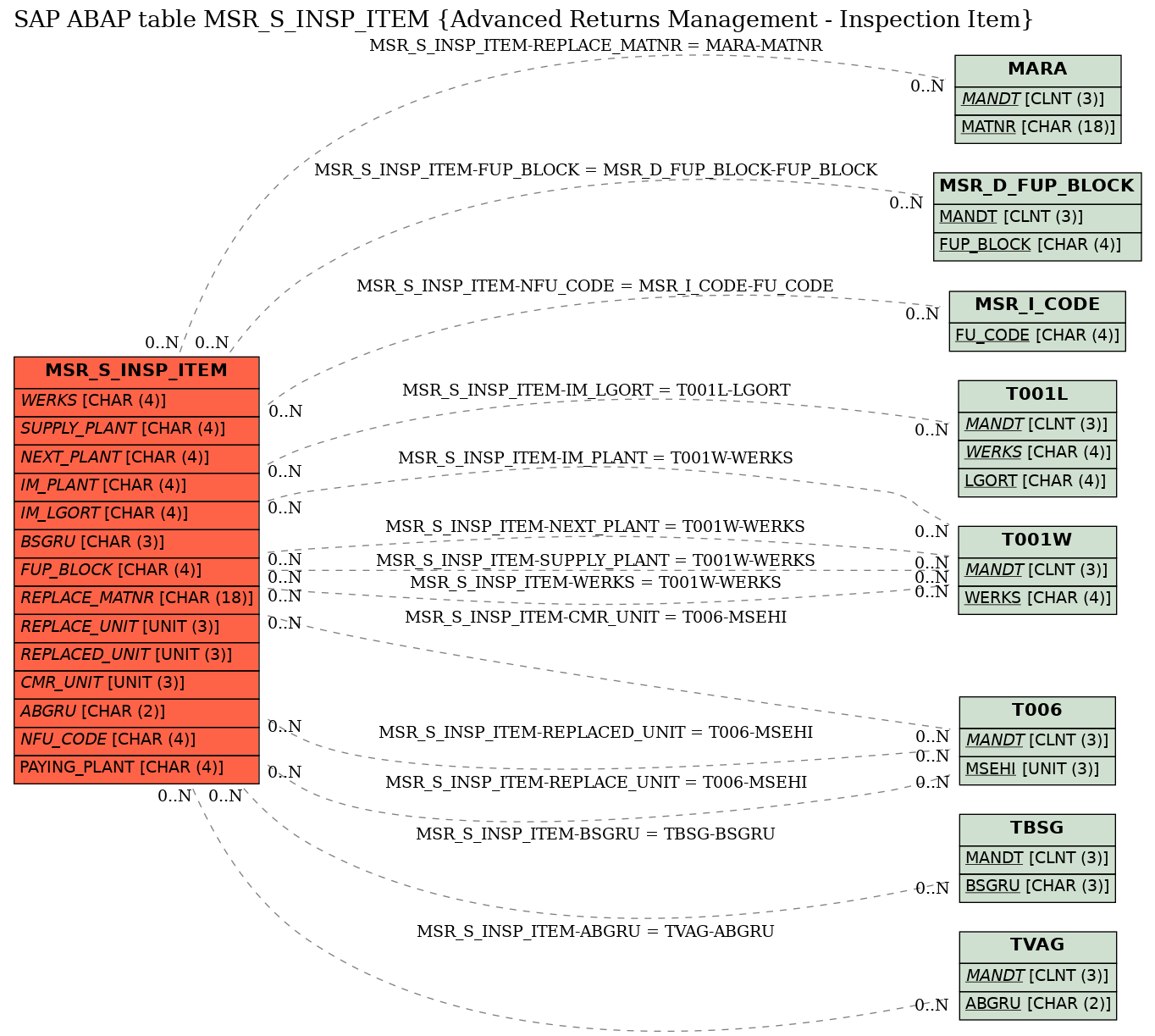
Task: Open the TVAG table header
Action: (x=1038, y=946)
